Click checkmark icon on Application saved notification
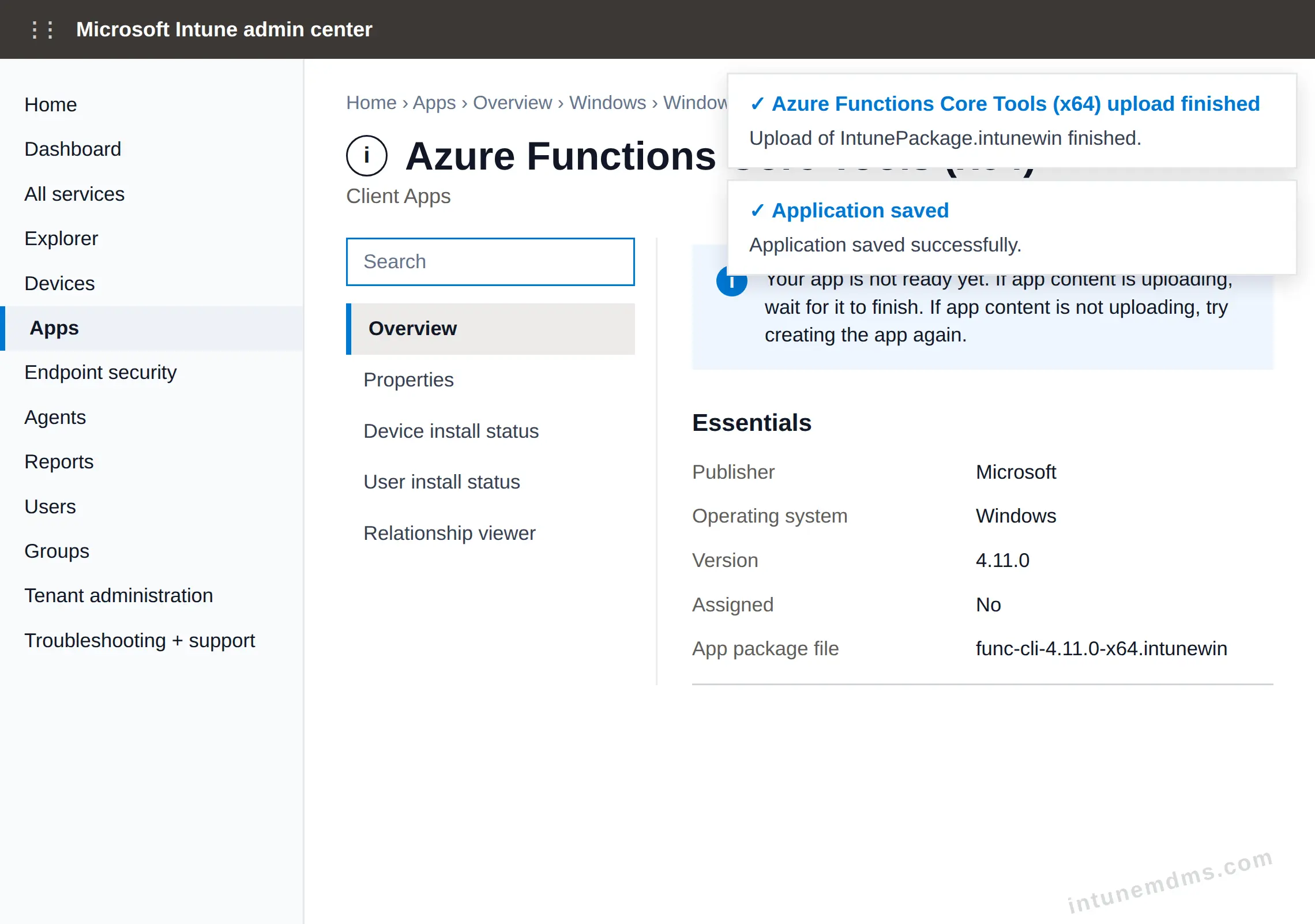1315x924 pixels. [x=757, y=211]
